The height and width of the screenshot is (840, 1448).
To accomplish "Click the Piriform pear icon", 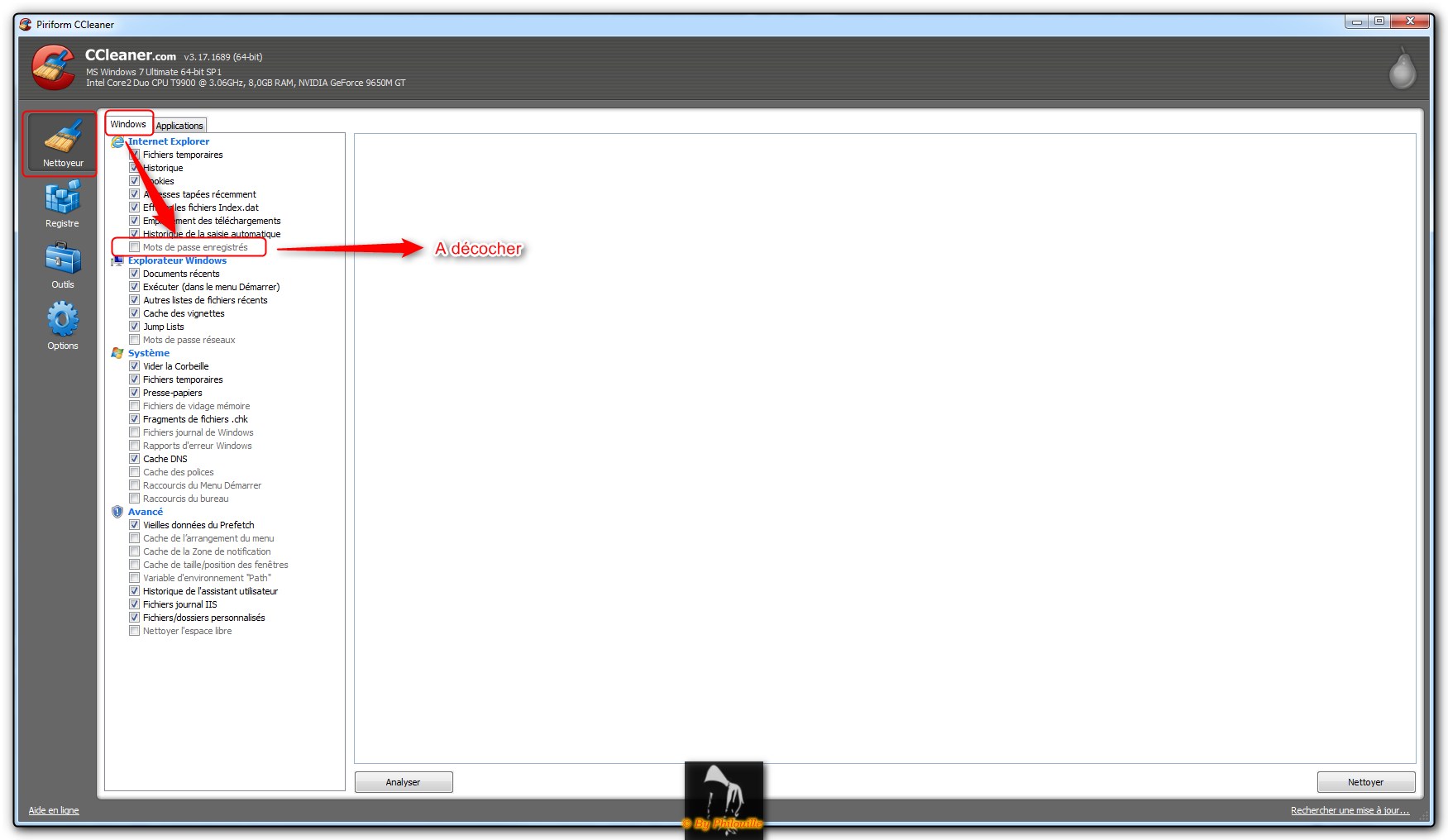I will 1403,68.
